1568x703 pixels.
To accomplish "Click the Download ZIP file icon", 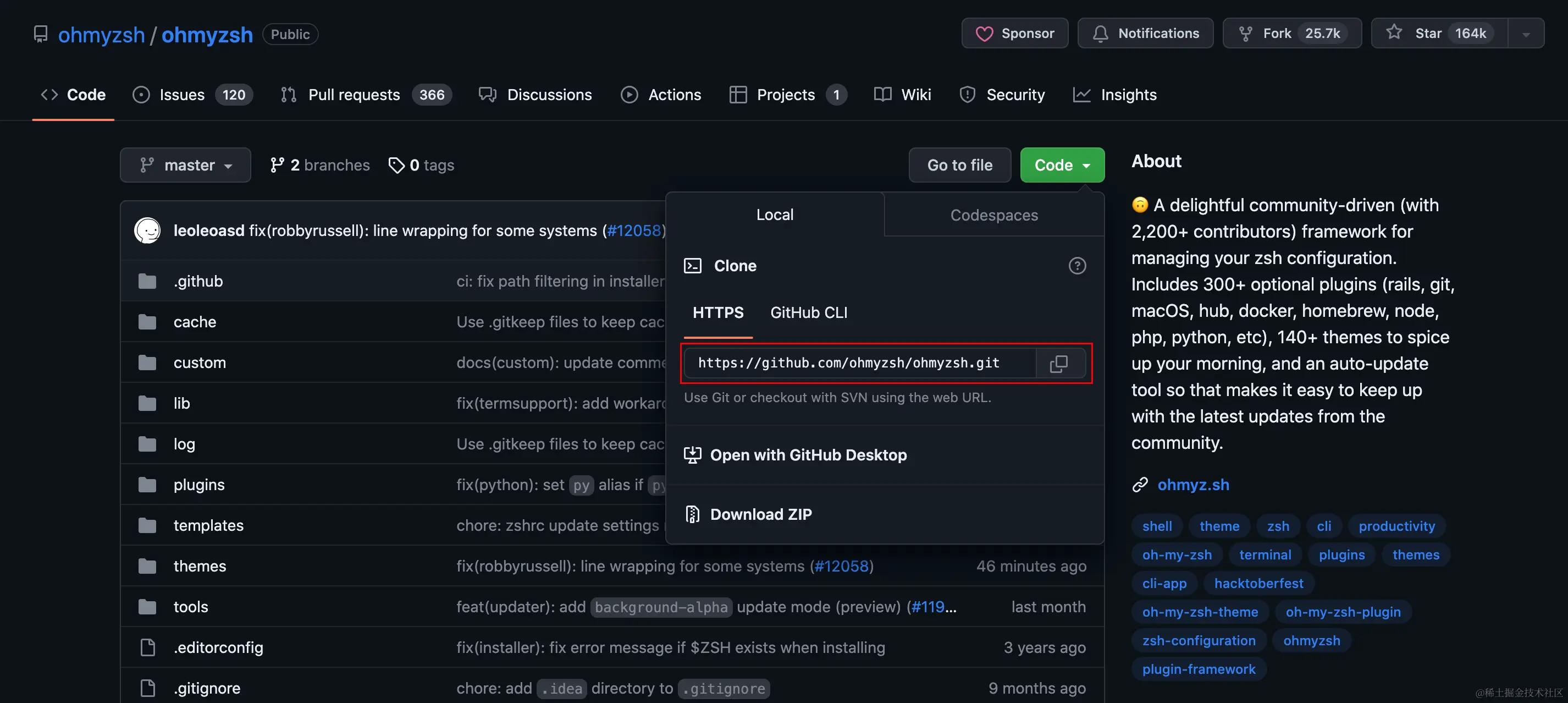I will point(692,514).
